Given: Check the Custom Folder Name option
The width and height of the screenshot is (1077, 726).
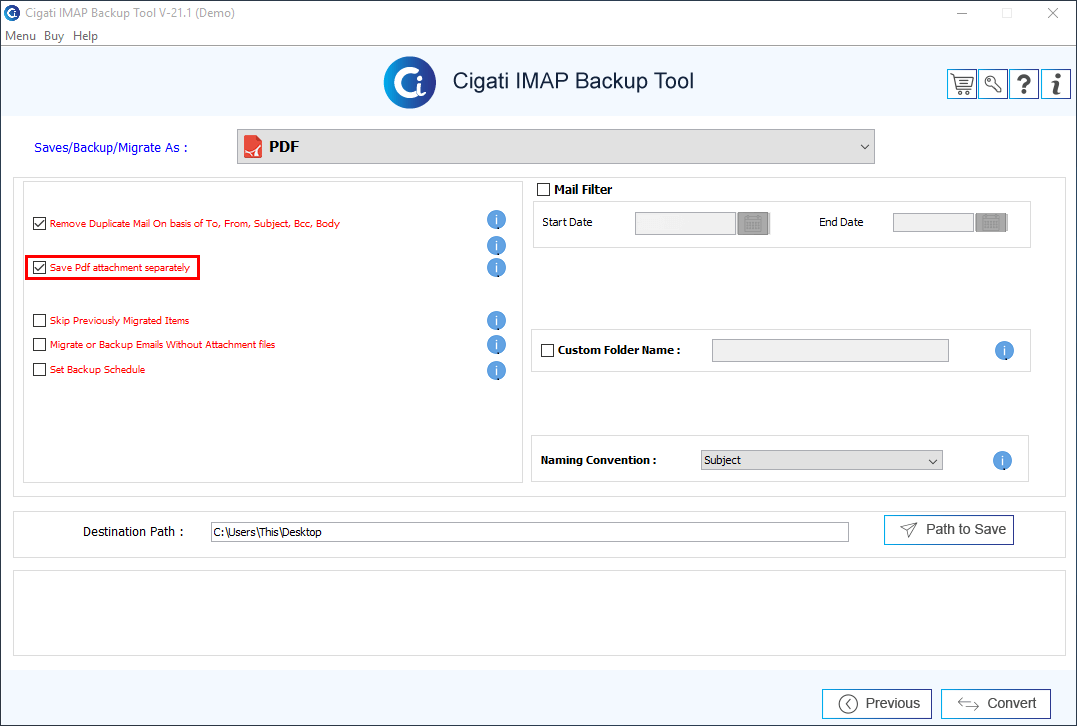Looking at the screenshot, I should click(547, 350).
